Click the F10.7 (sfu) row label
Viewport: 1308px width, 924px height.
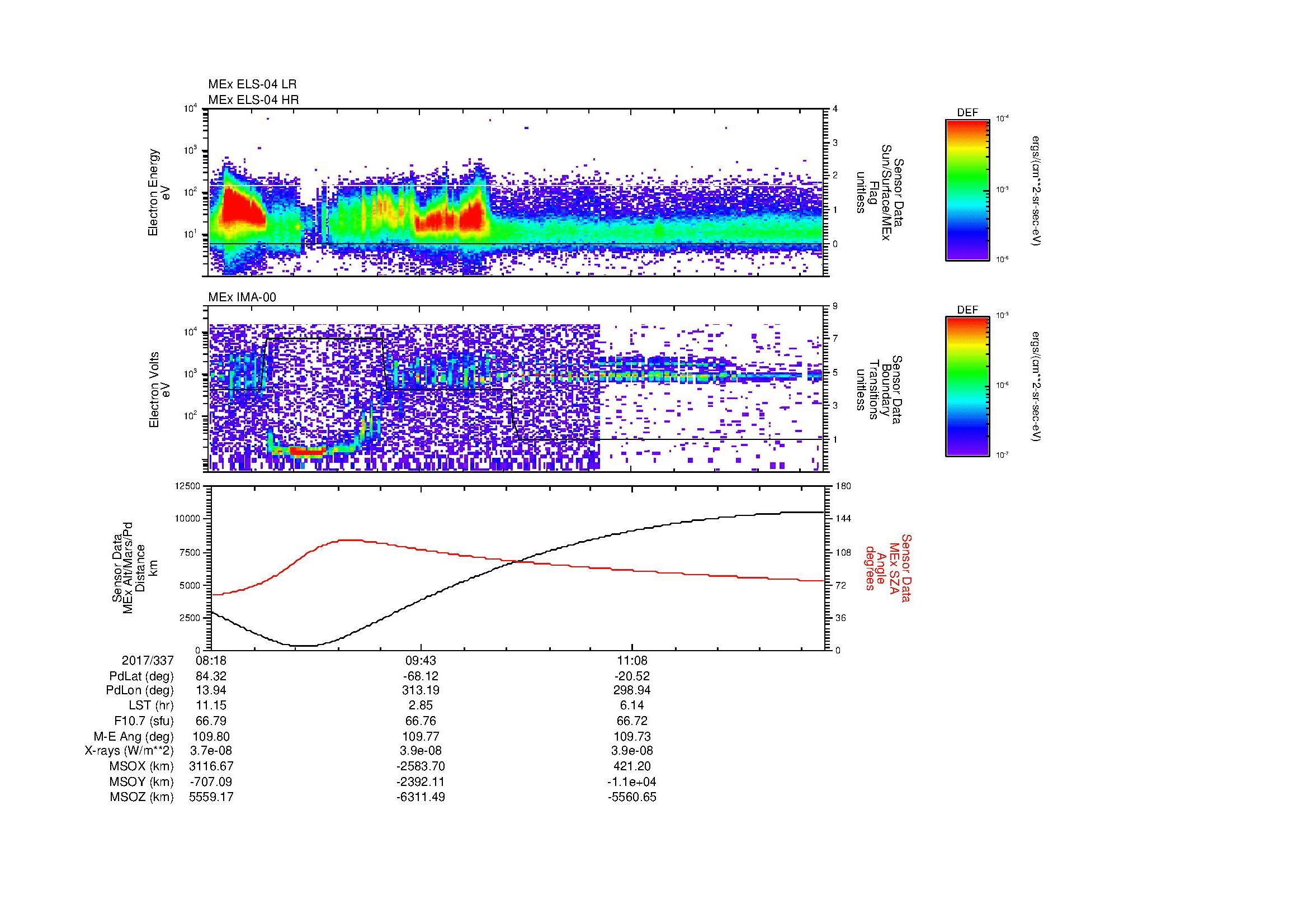coord(144,721)
